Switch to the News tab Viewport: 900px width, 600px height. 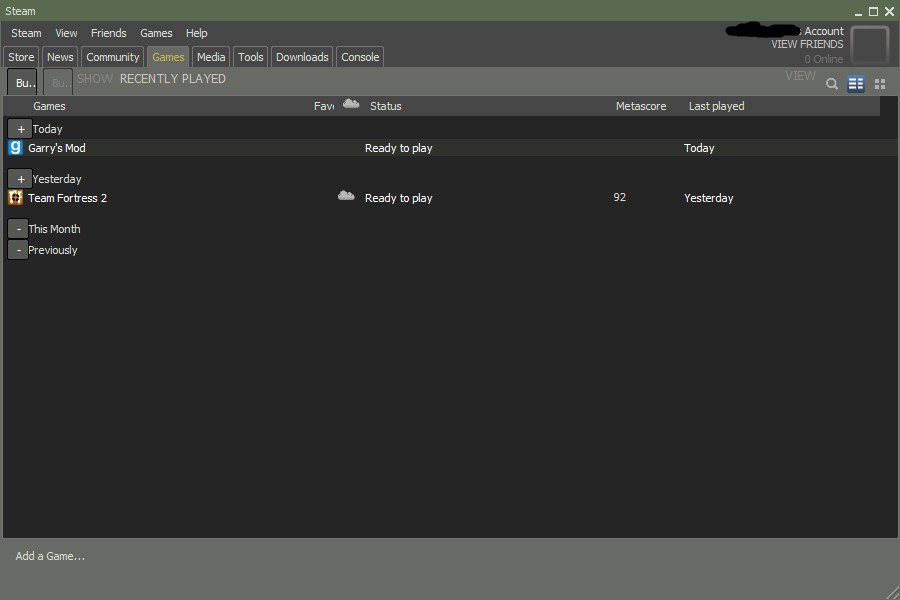[x=60, y=57]
